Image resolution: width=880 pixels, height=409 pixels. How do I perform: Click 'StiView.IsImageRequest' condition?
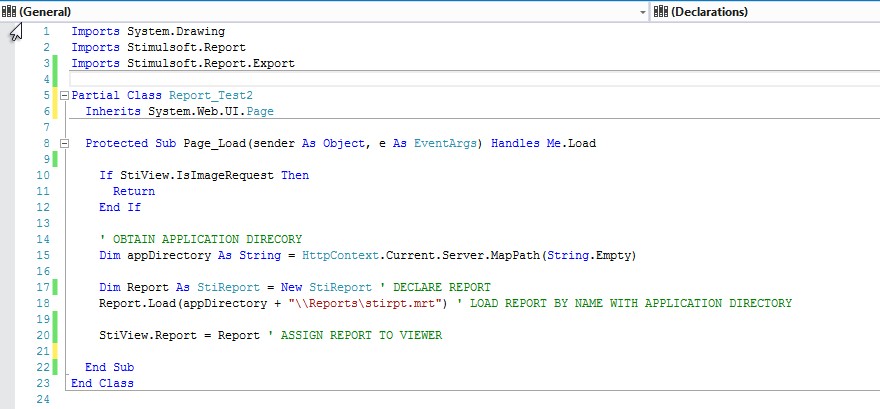(197, 176)
